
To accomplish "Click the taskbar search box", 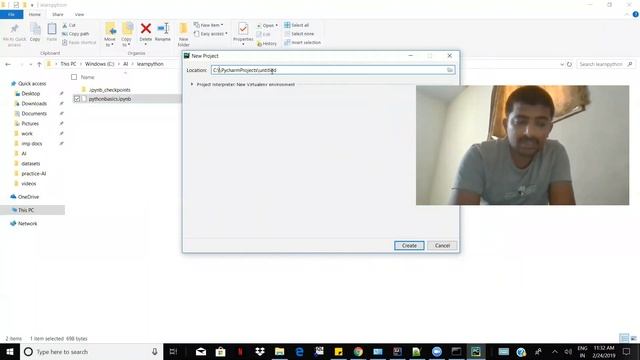I will tap(91, 351).
